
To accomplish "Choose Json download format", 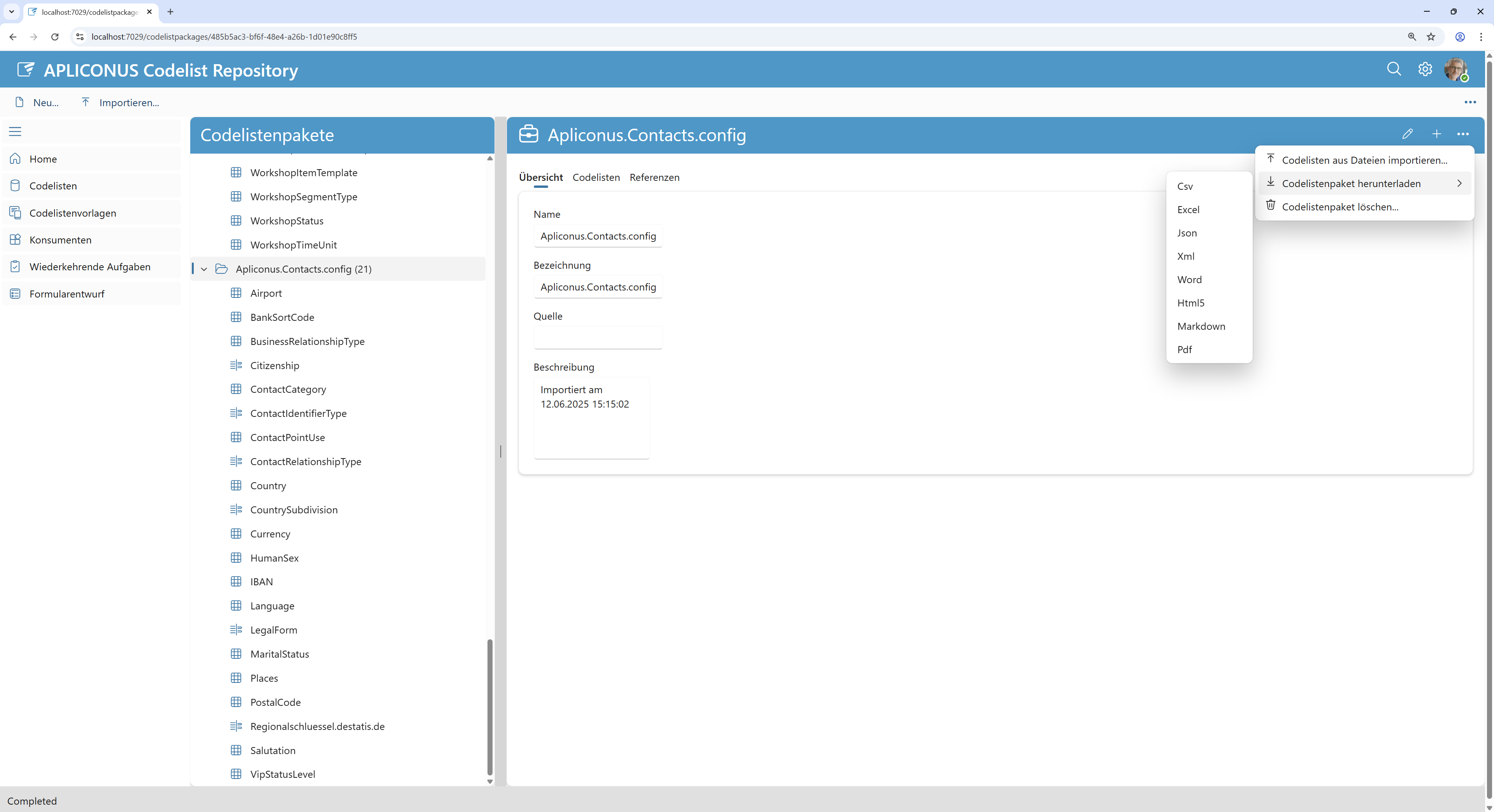I will click(1209, 233).
